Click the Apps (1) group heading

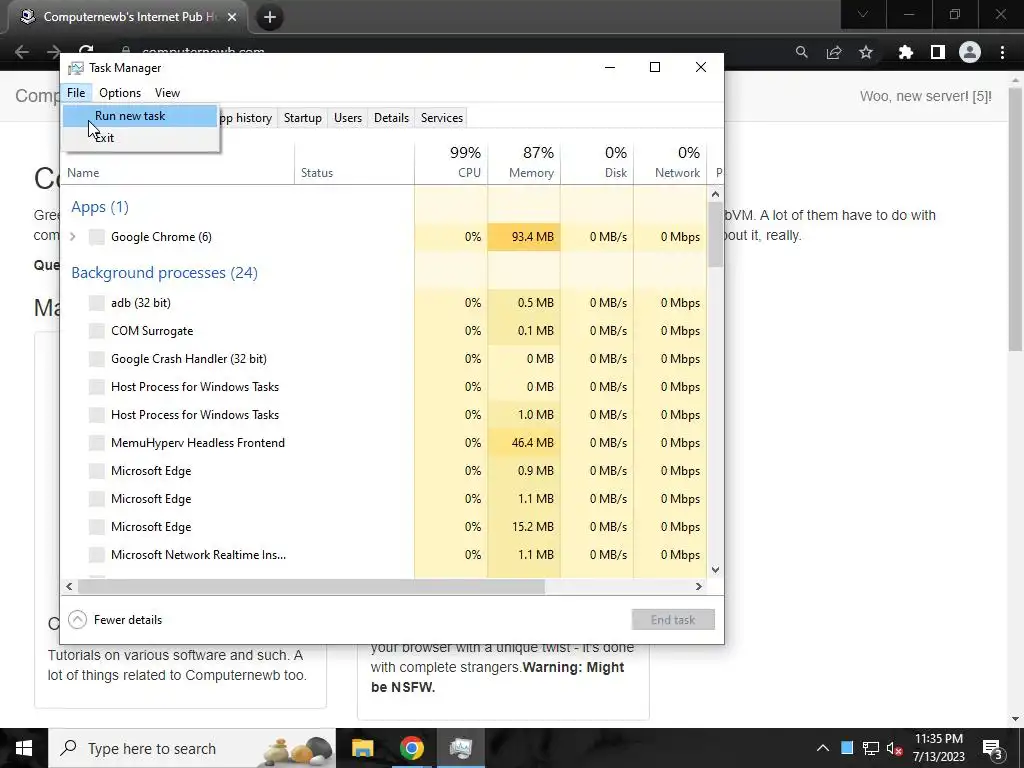pyautogui.click(x=100, y=207)
